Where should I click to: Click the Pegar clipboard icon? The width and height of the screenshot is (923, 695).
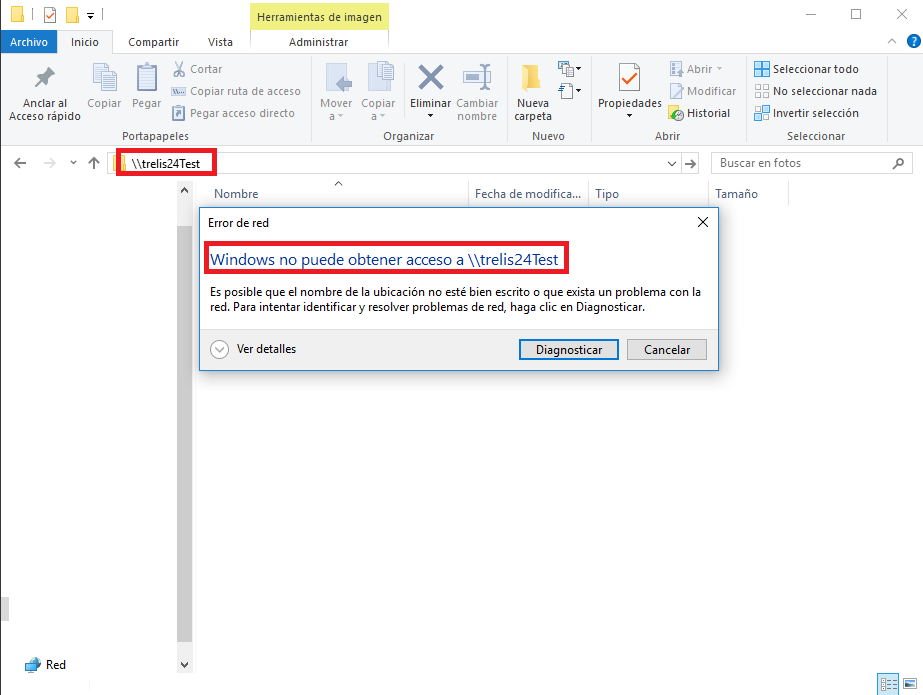[147, 78]
